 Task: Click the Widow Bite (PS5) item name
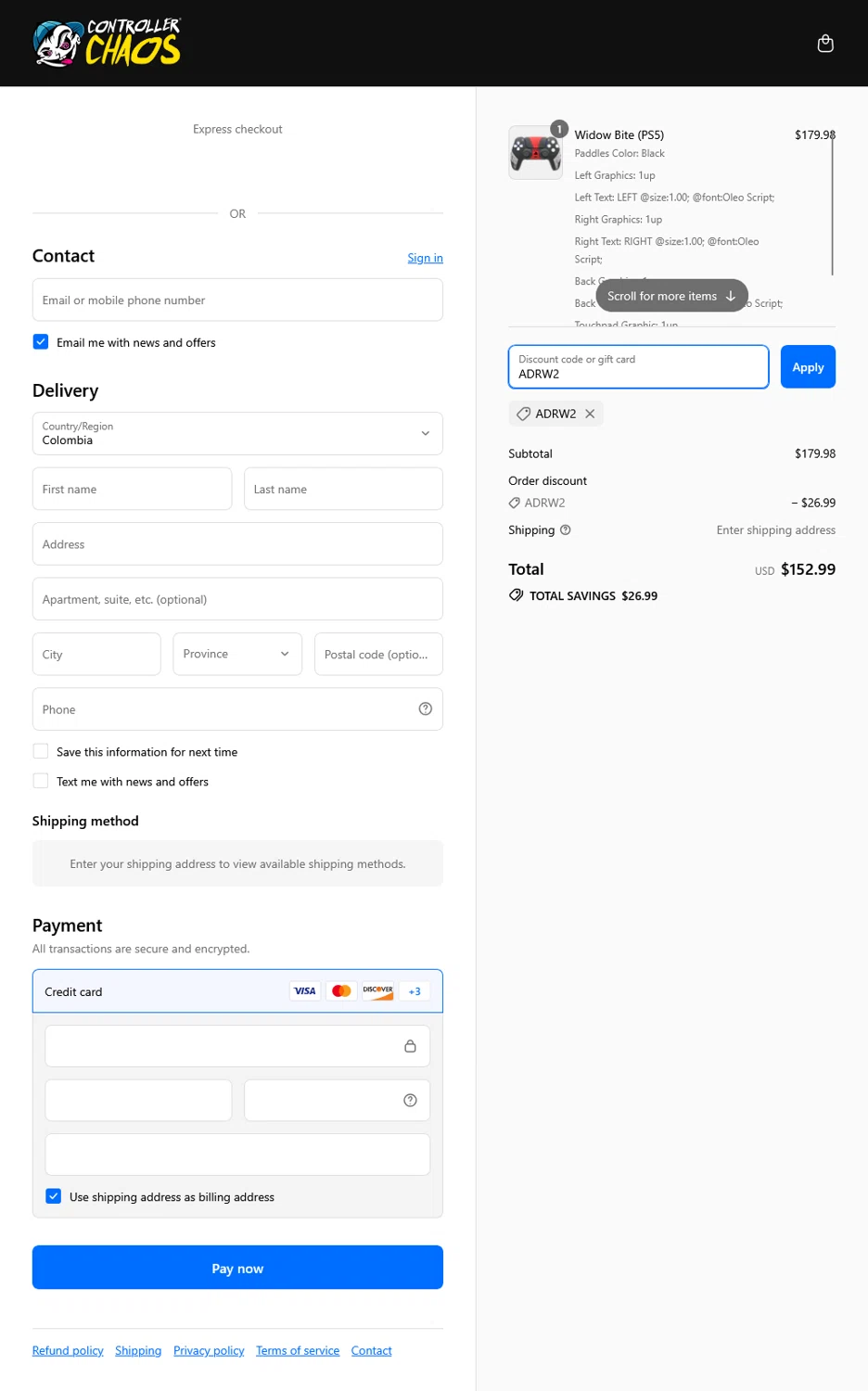click(x=619, y=134)
